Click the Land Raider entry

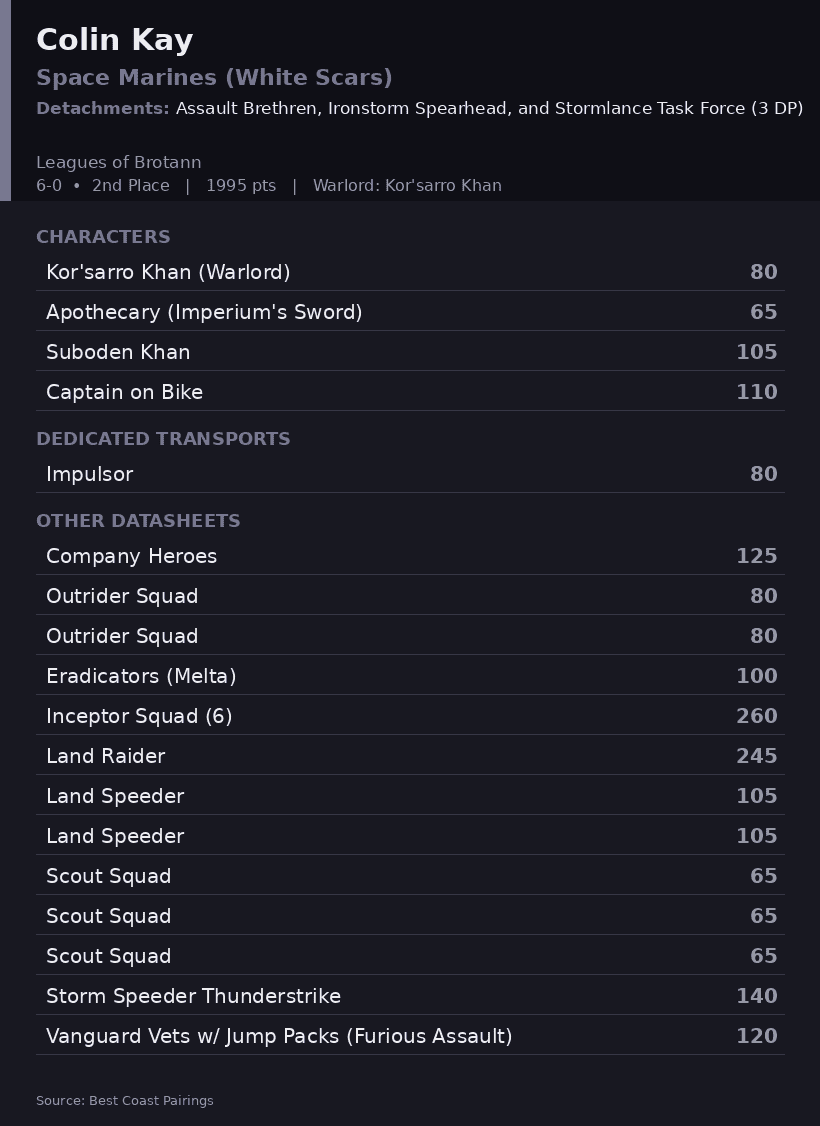(410, 755)
